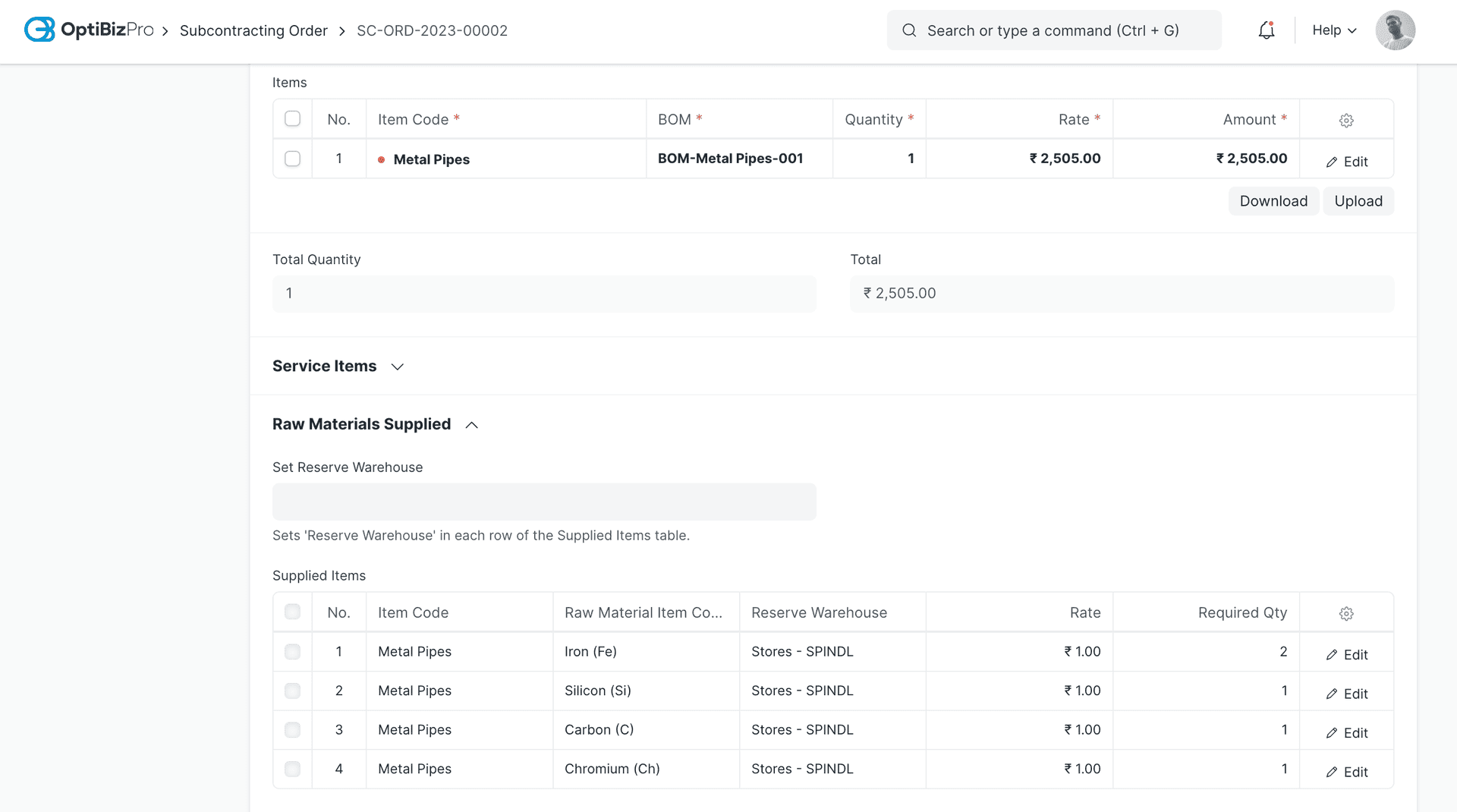
Task: Open Supplied Items table settings gear
Action: tap(1346, 613)
